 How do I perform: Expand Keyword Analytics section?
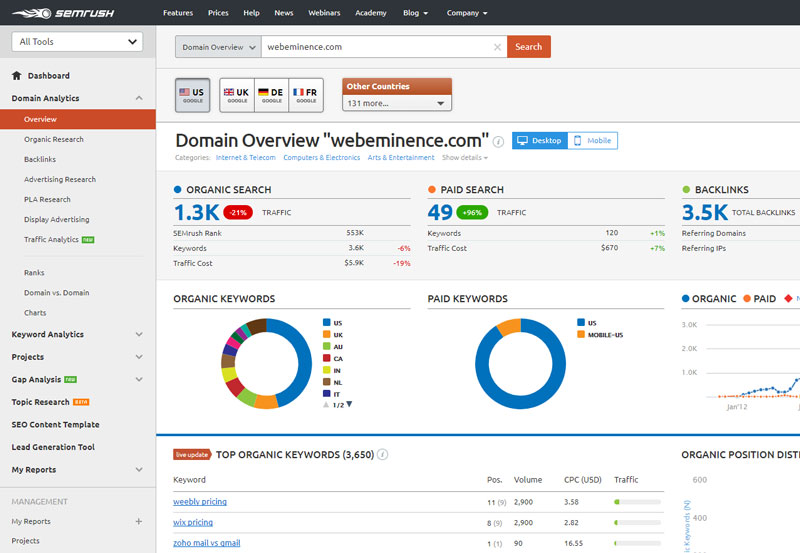click(139, 334)
